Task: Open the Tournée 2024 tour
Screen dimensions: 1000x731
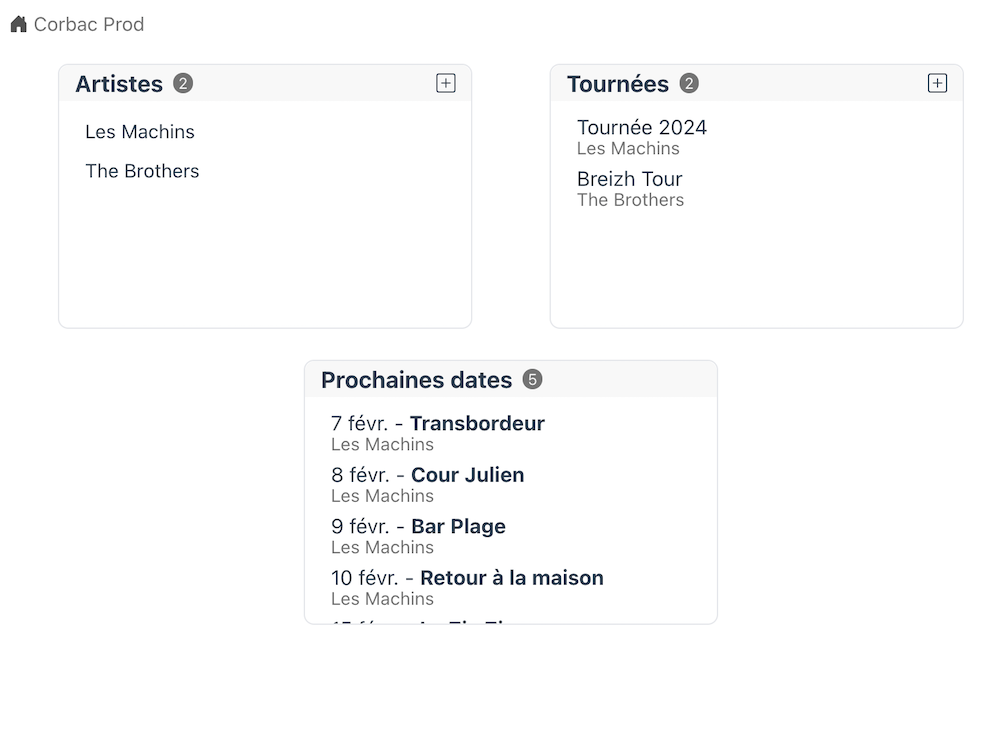Action: click(642, 128)
